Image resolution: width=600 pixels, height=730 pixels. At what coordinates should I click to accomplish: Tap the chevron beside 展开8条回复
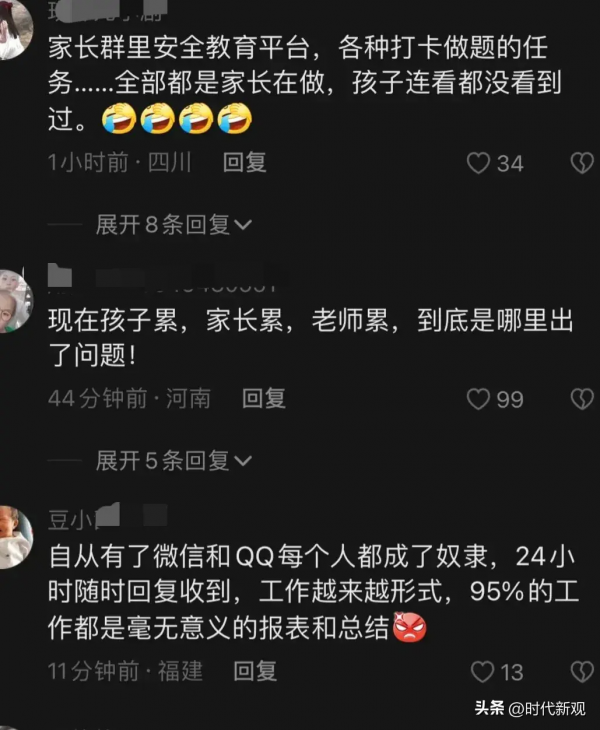[x=243, y=226]
